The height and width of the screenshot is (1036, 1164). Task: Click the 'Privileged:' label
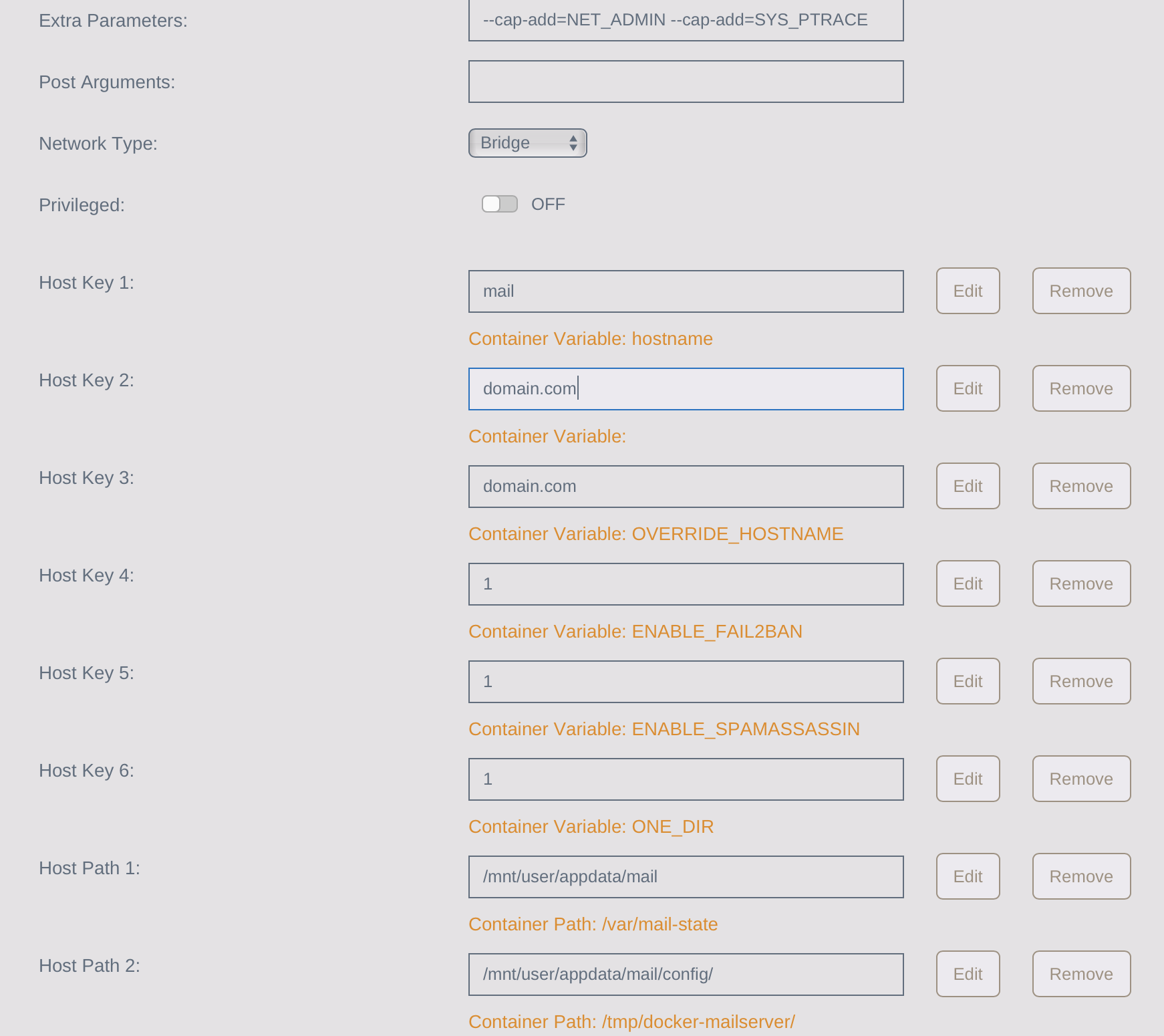tap(82, 205)
